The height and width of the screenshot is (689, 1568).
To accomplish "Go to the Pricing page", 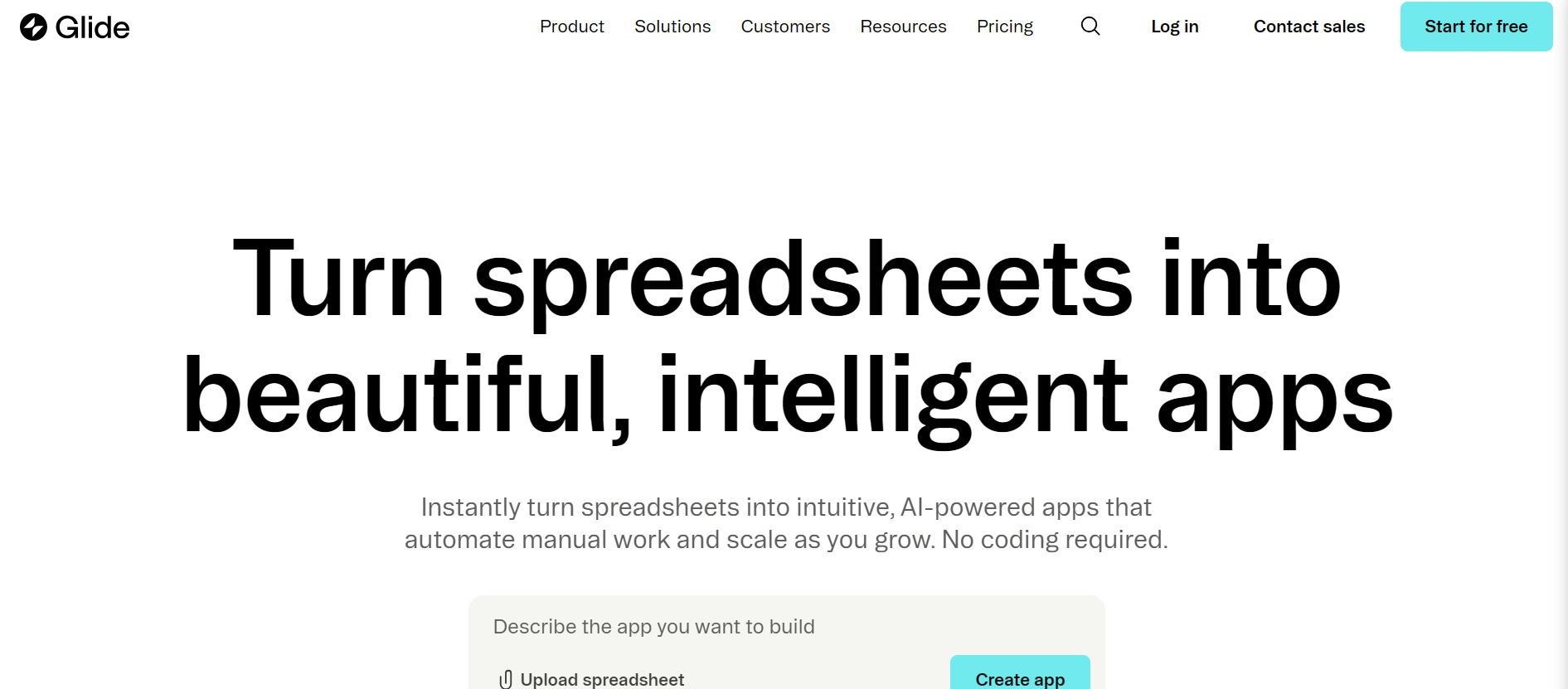I will pos(1005,27).
